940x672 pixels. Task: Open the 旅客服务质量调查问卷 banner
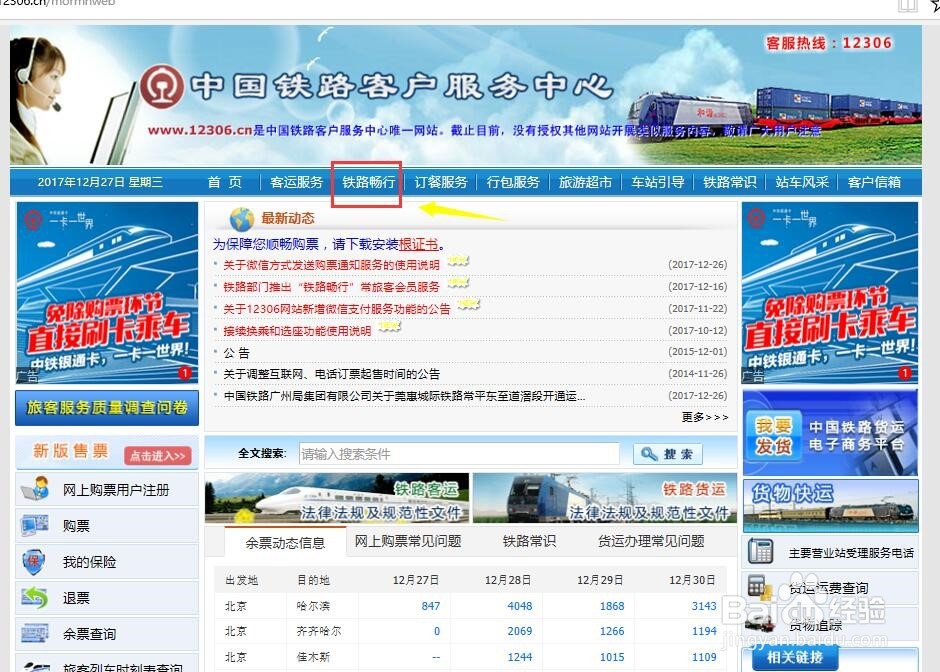tap(107, 408)
